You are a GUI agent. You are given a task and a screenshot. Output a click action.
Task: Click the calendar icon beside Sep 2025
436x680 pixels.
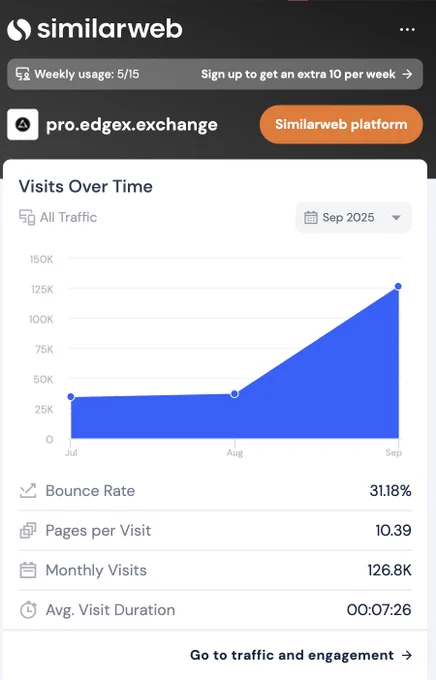(311, 217)
